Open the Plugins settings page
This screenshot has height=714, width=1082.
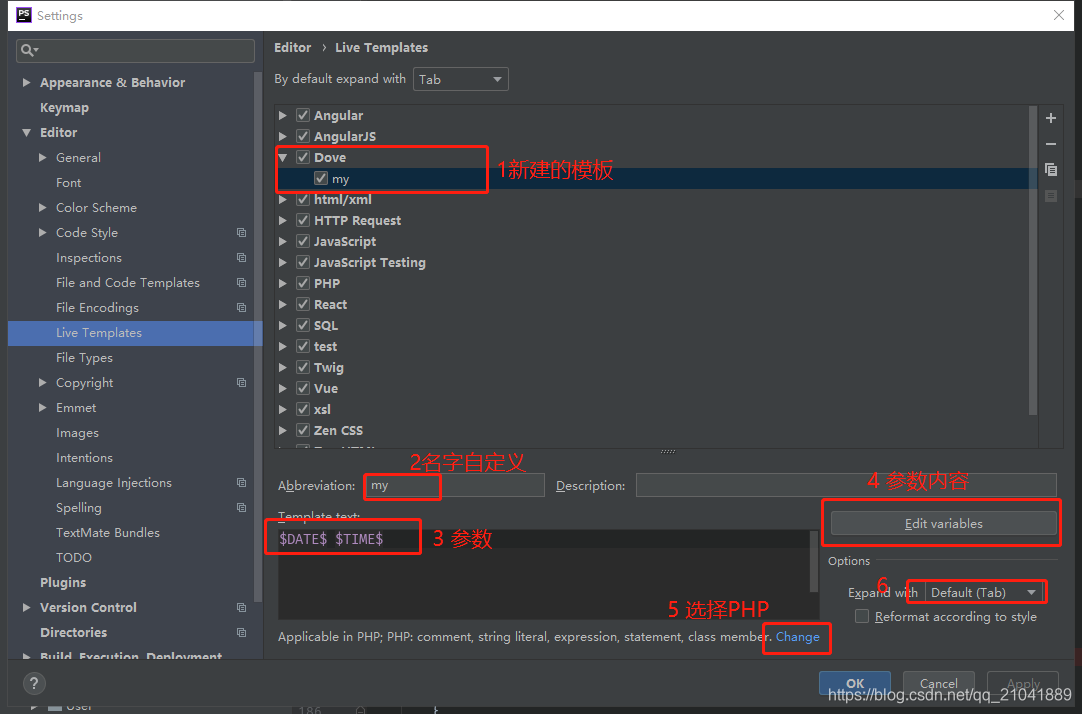63,582
